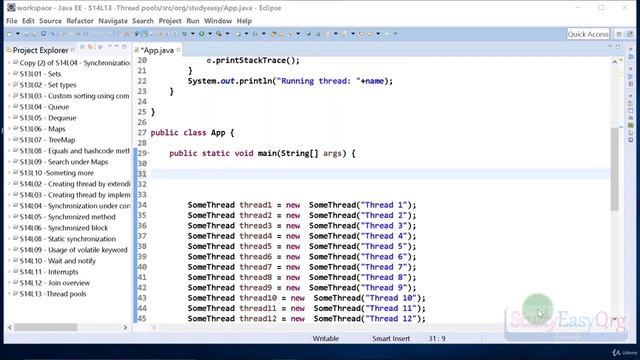The width and height of the screenshot is (640, 360).
Task: Expand the S13L07 - TreeMap project
Action: point(9,140)
